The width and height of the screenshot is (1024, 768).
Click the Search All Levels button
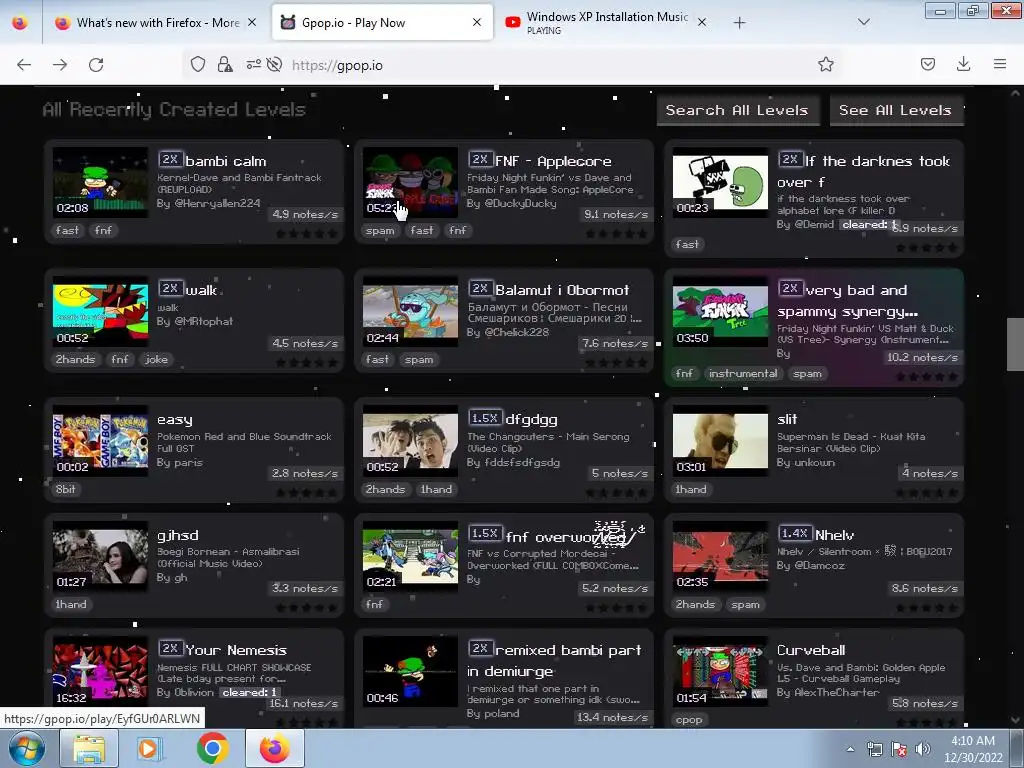(x=737, y=110)
